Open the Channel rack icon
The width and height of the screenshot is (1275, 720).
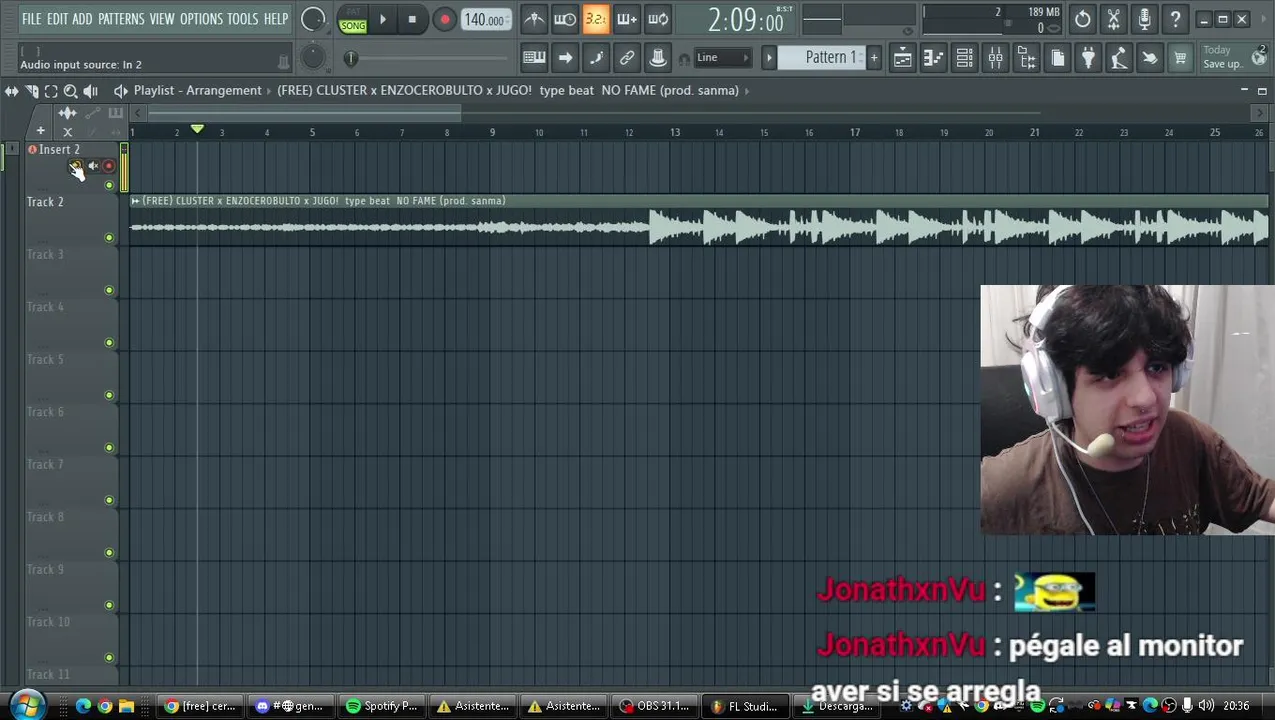point(964,58)
